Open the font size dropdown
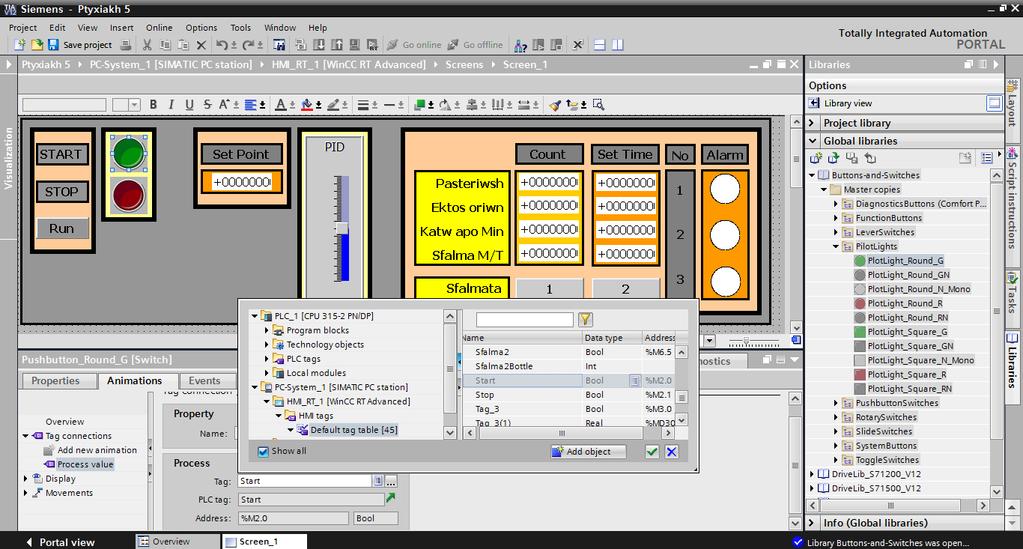Viewport: 1023px width, 549px height. pos(134,104)
